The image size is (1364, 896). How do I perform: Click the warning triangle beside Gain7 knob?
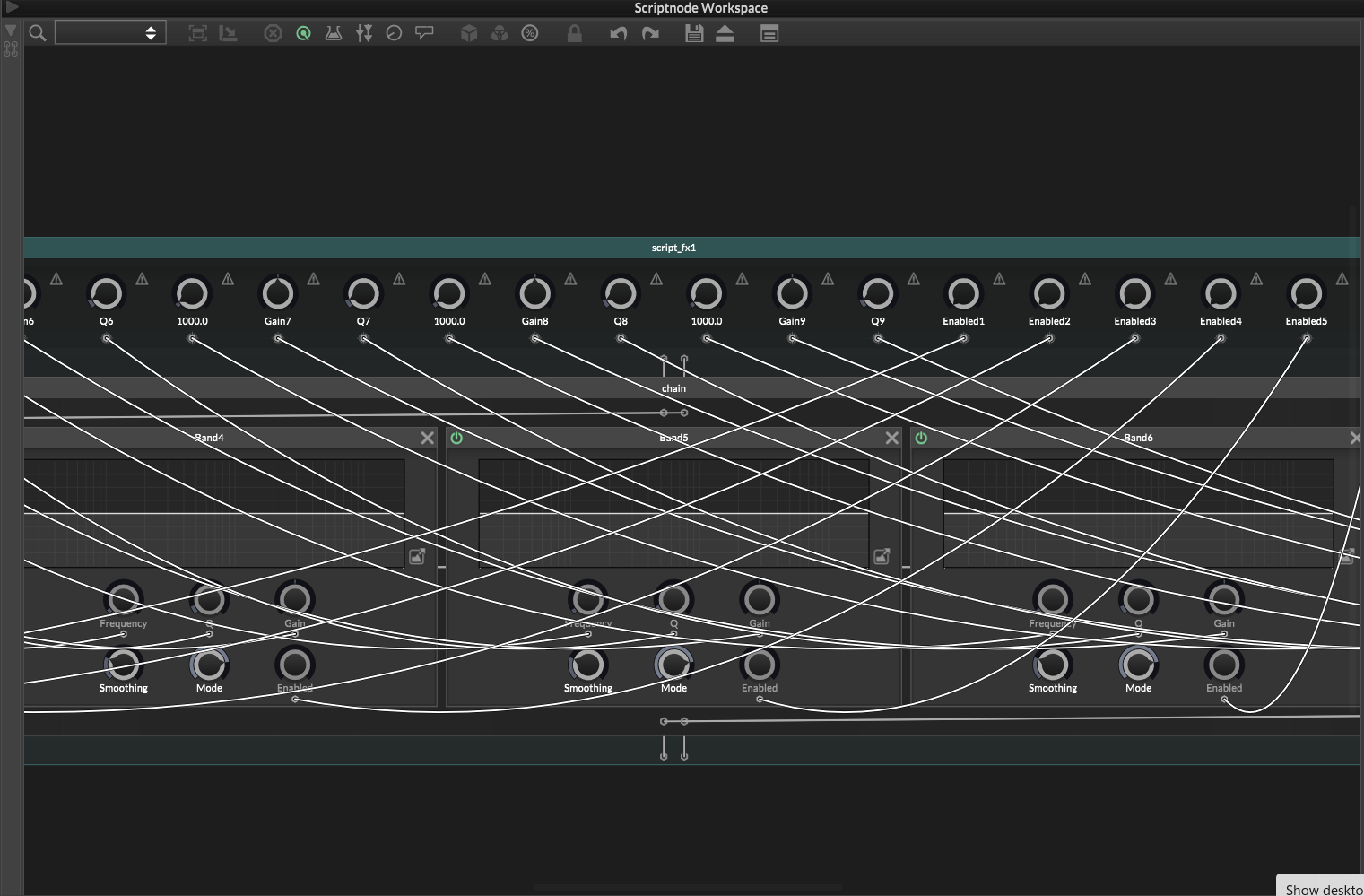click(313, 280)
